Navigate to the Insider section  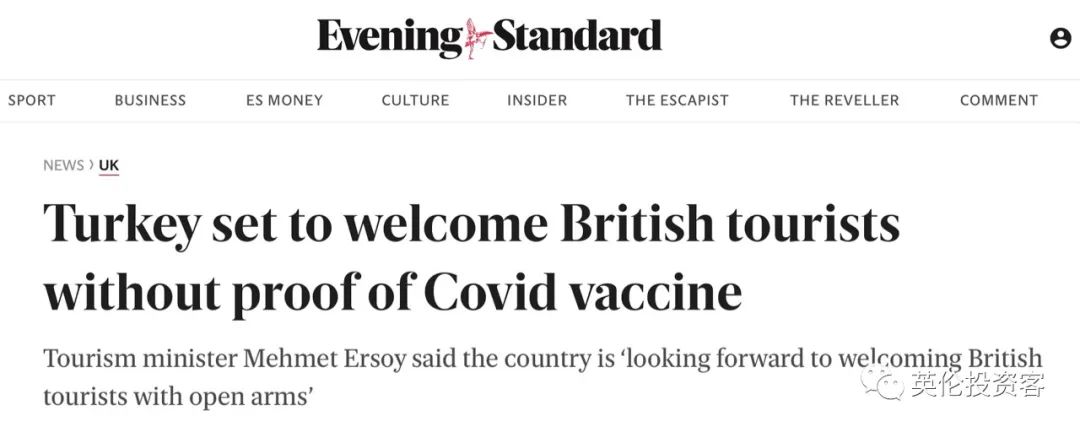(x=537, y=100)
